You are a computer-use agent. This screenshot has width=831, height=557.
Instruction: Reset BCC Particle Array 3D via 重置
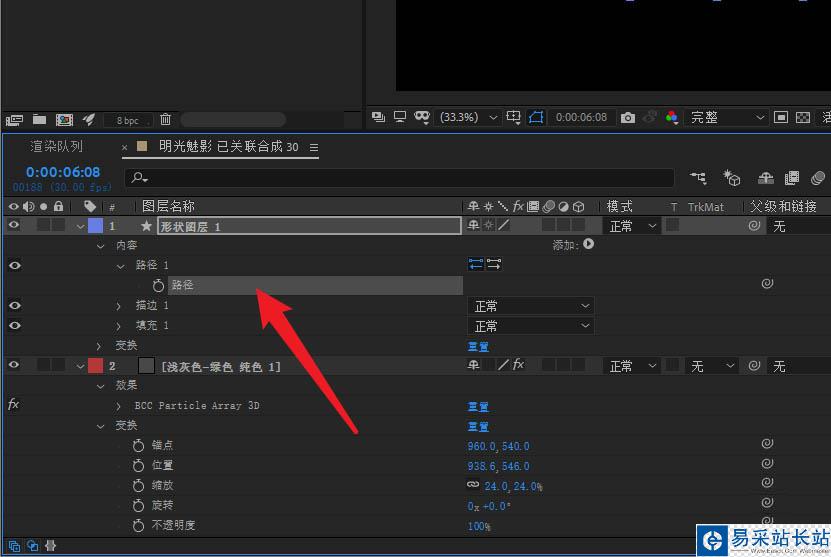point(478,406)
